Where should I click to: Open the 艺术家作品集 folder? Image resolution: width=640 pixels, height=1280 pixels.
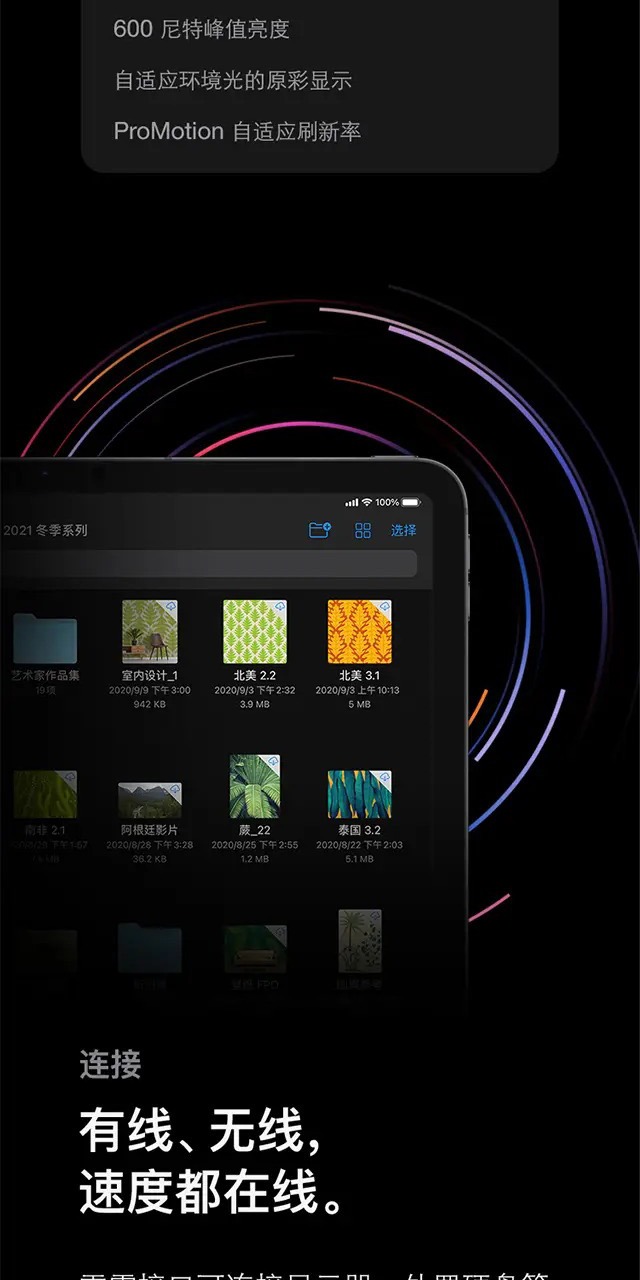pyautogui.click(x=45, y=638)
